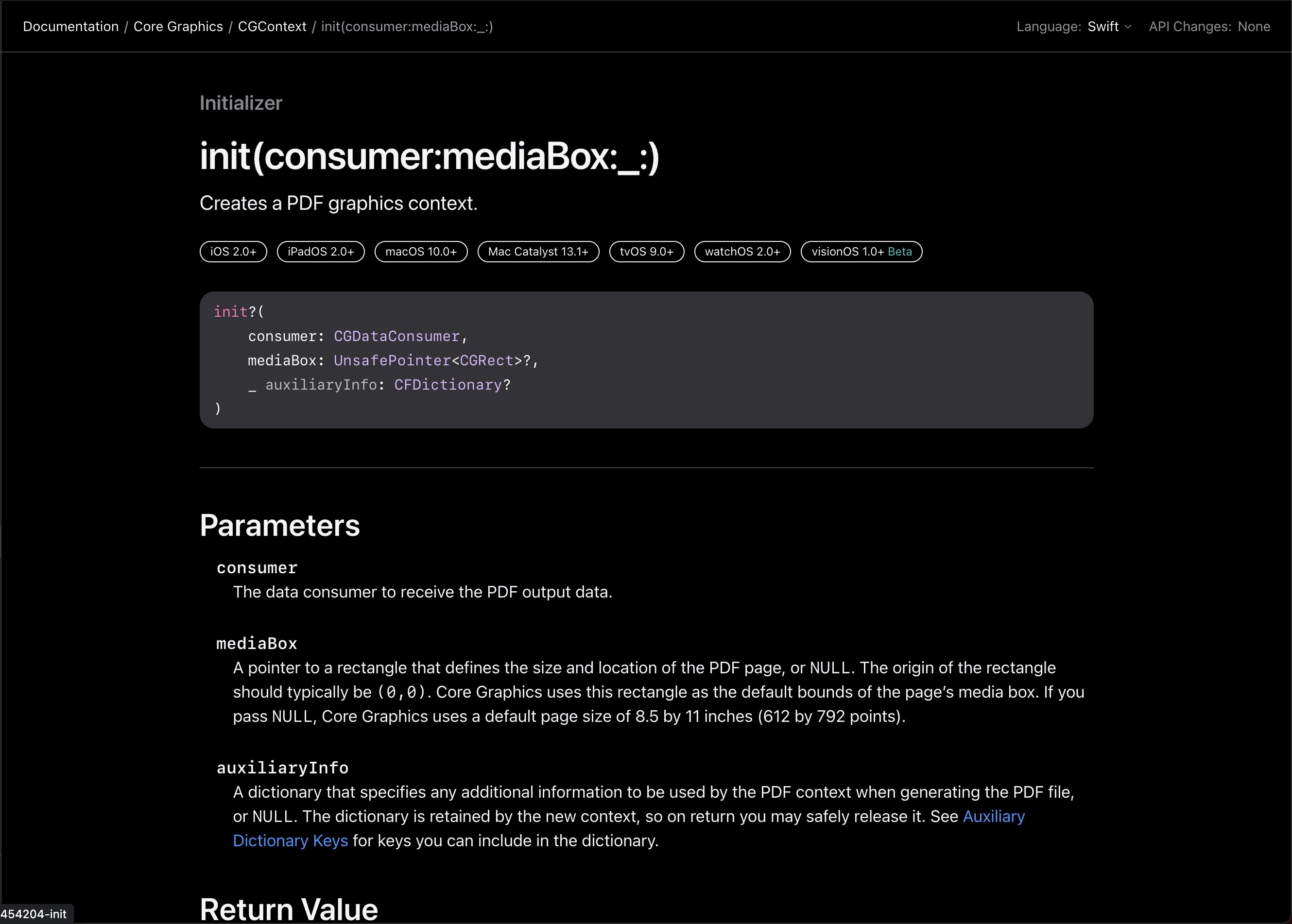
Task: Follow the Auxiliary Dictionary Keys link
Action: pyautogui.click(x=993, y=817)
